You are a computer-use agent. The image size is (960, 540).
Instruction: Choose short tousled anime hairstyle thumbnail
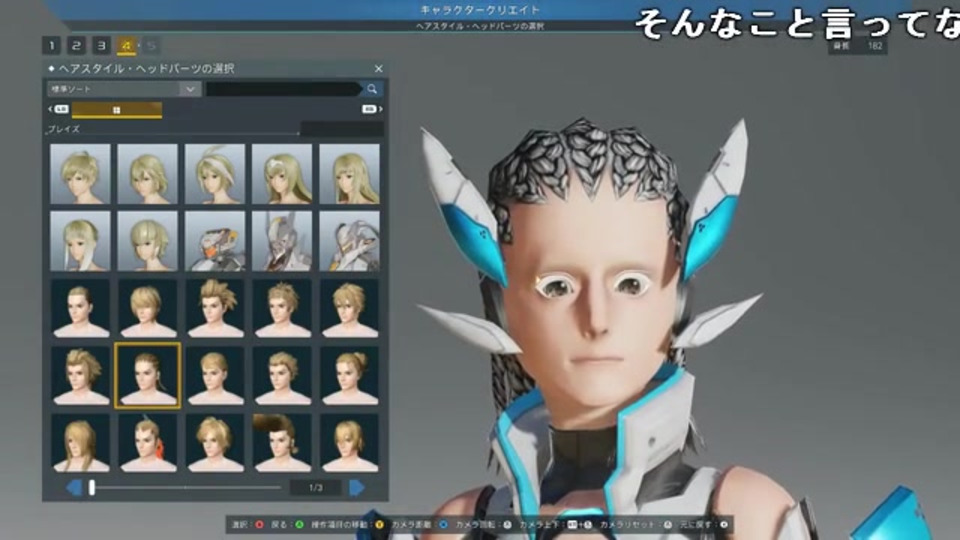(80, 174)
